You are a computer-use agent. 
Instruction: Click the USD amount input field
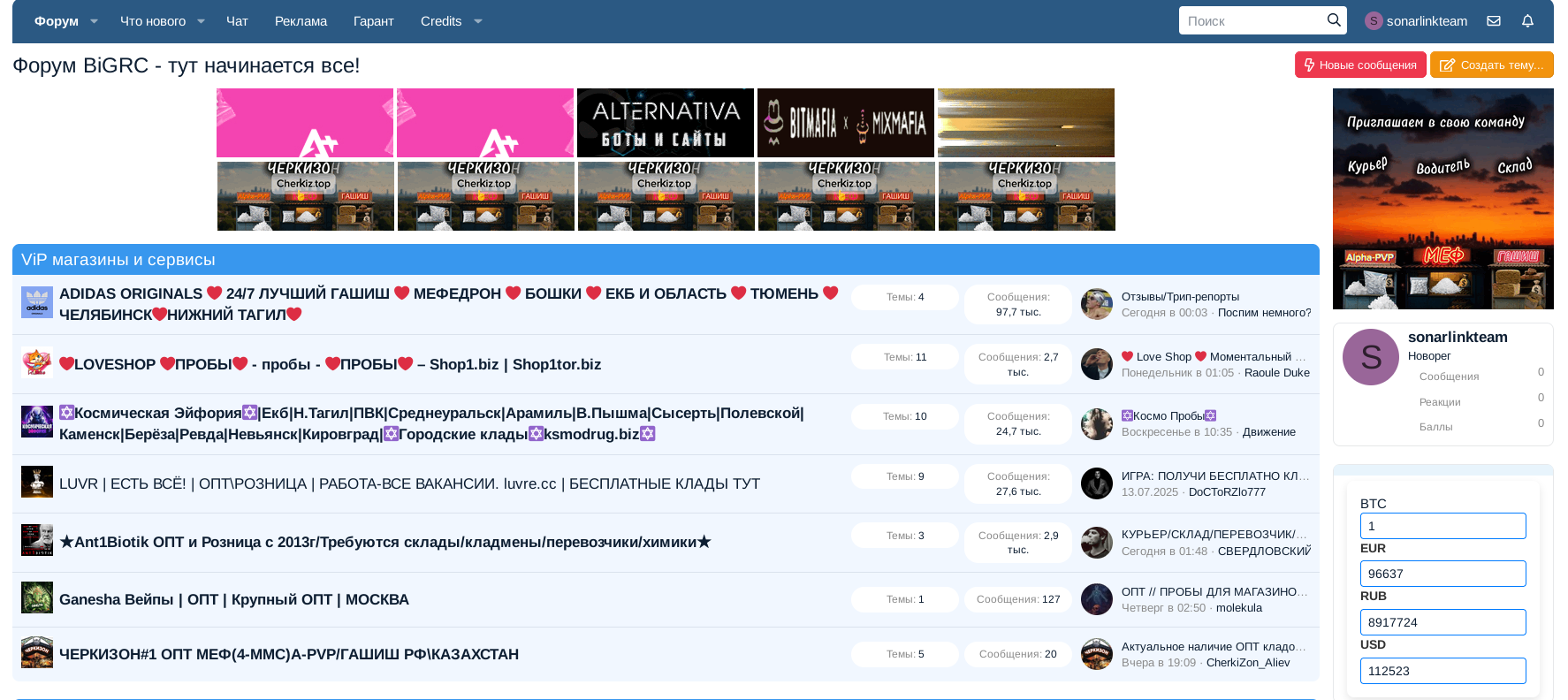click(1442, 671)
